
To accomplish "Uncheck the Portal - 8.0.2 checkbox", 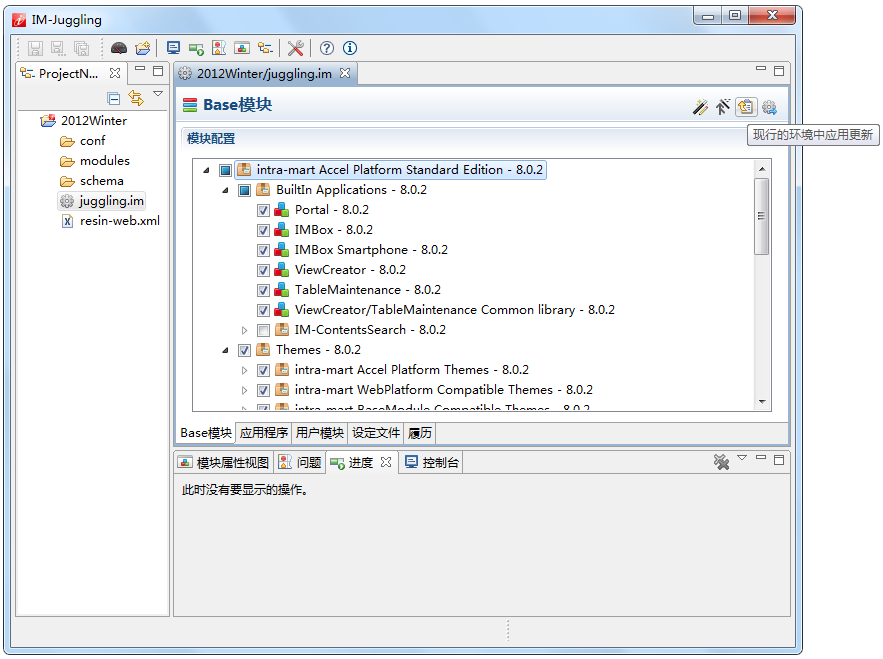I will click(x=263, y=210).
